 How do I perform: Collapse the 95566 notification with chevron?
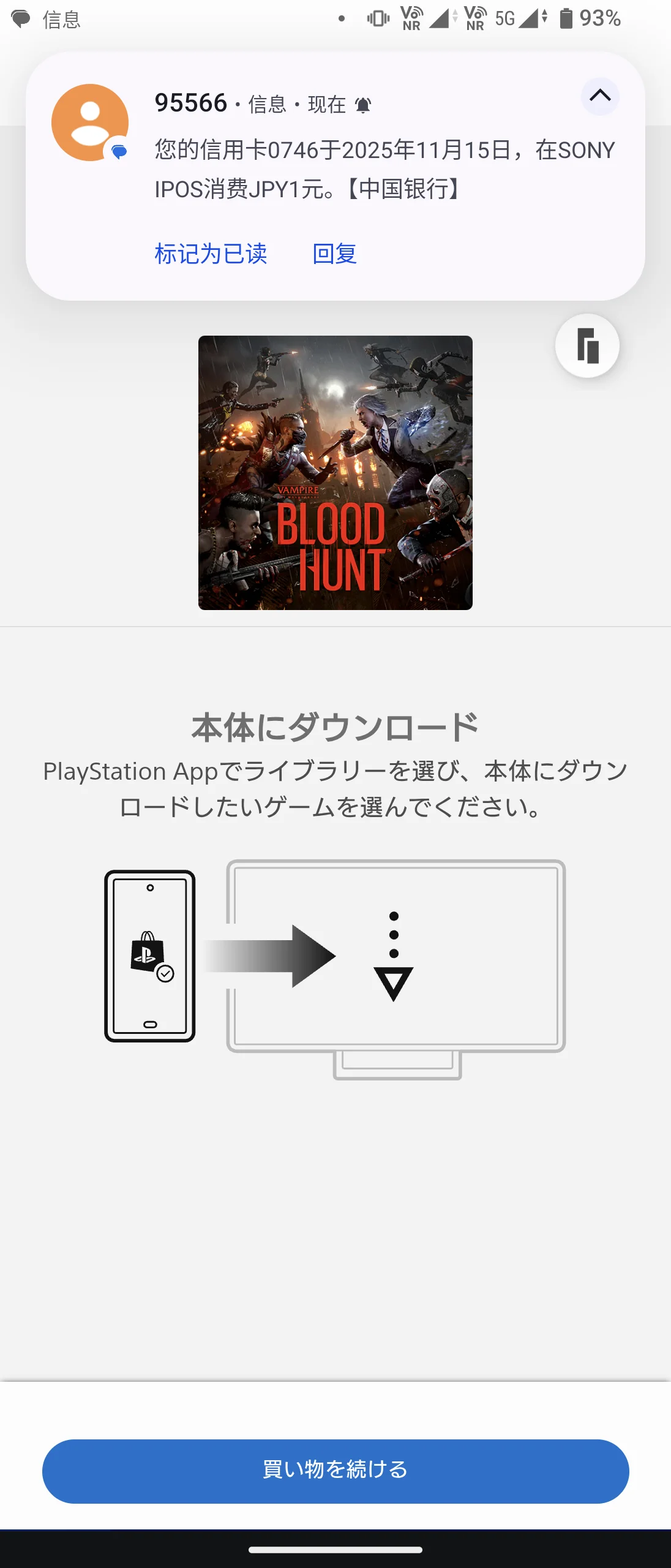[x=600, y=96]
